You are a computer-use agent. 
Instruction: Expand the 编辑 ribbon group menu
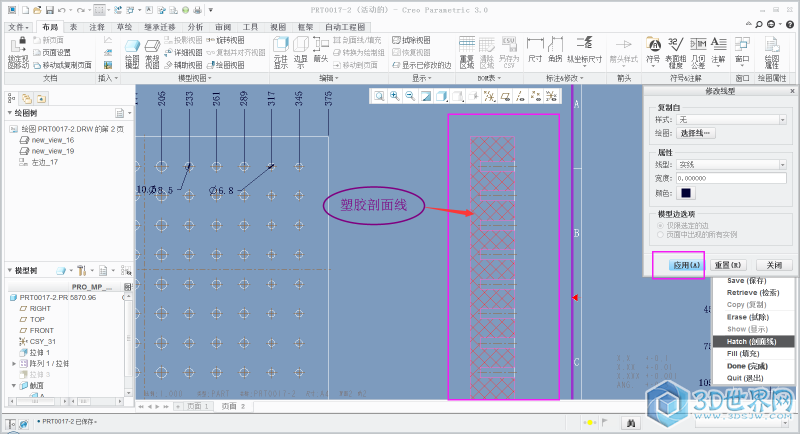pos(329,78)
